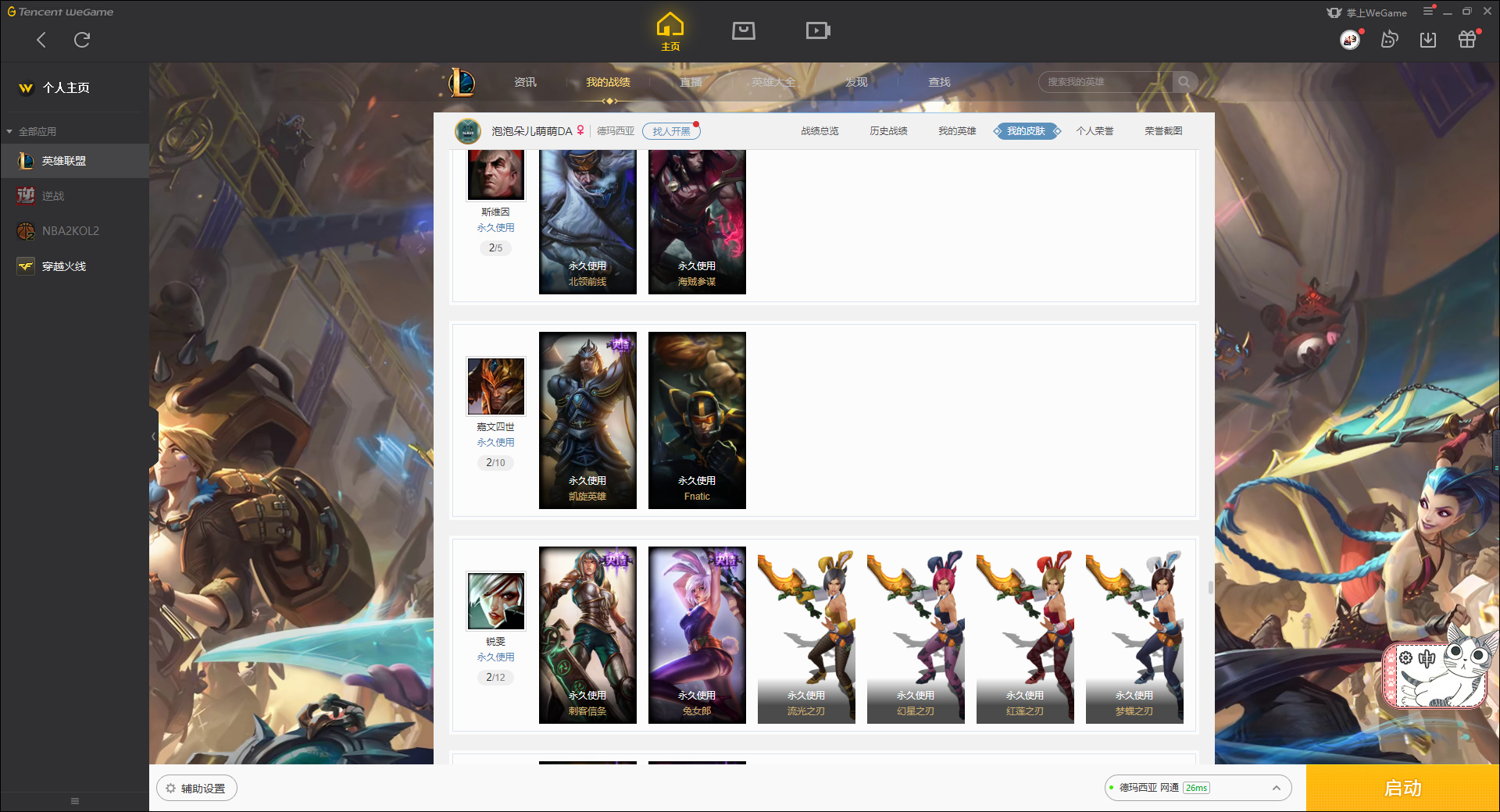
Task: Click the Tencent WeGame logo
Action: [60, 12]
